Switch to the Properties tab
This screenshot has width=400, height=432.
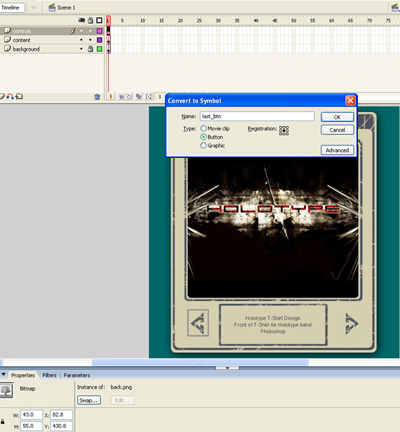tap(23, 375)
